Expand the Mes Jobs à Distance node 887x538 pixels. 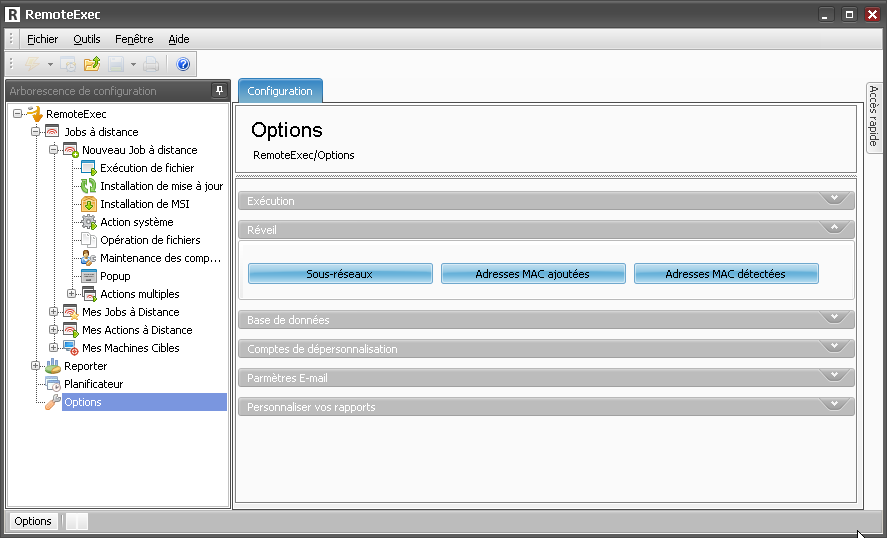click(x=54, y=312)
